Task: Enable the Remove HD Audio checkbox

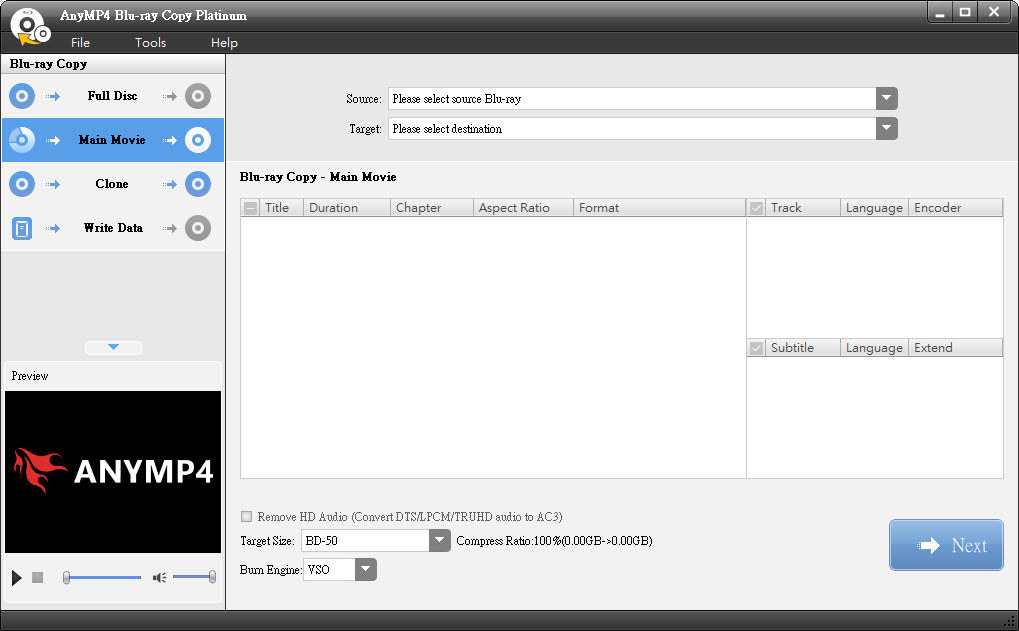Action: pyautogui.click(x=247, y=517)
